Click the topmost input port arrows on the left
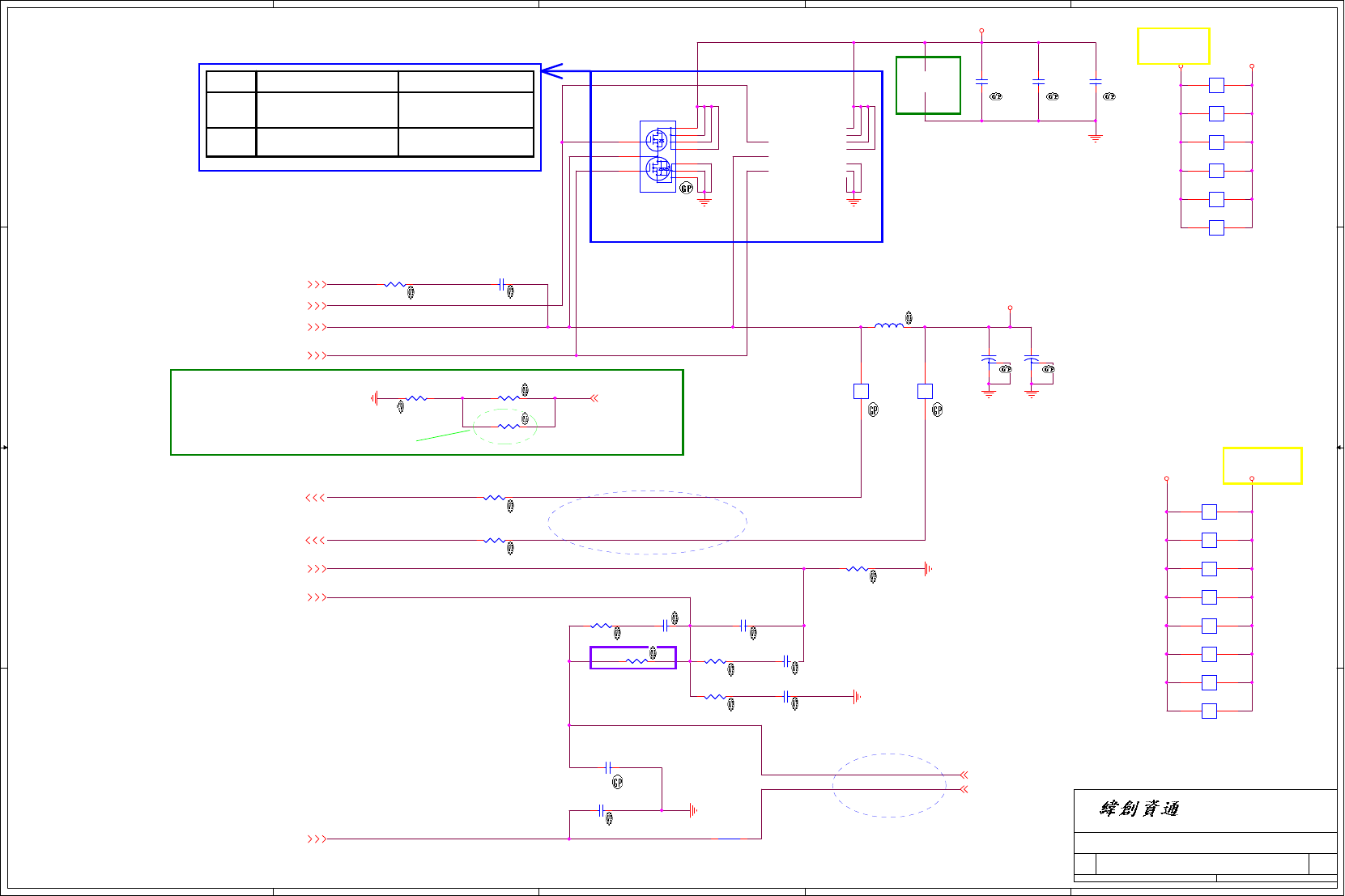1345x896 pixels. point(317,285)
